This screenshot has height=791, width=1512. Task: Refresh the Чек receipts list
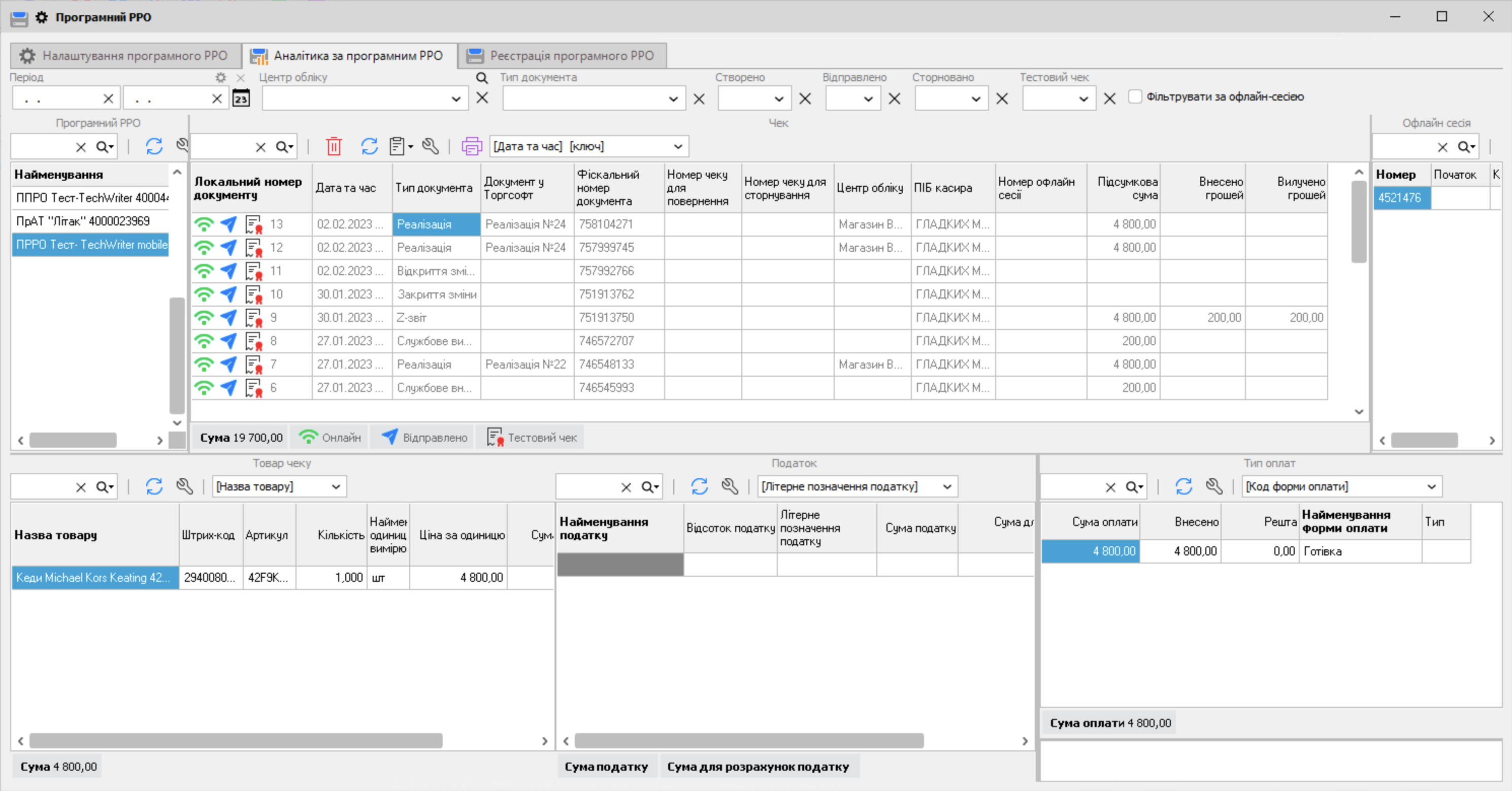click(x=369, y=146)
